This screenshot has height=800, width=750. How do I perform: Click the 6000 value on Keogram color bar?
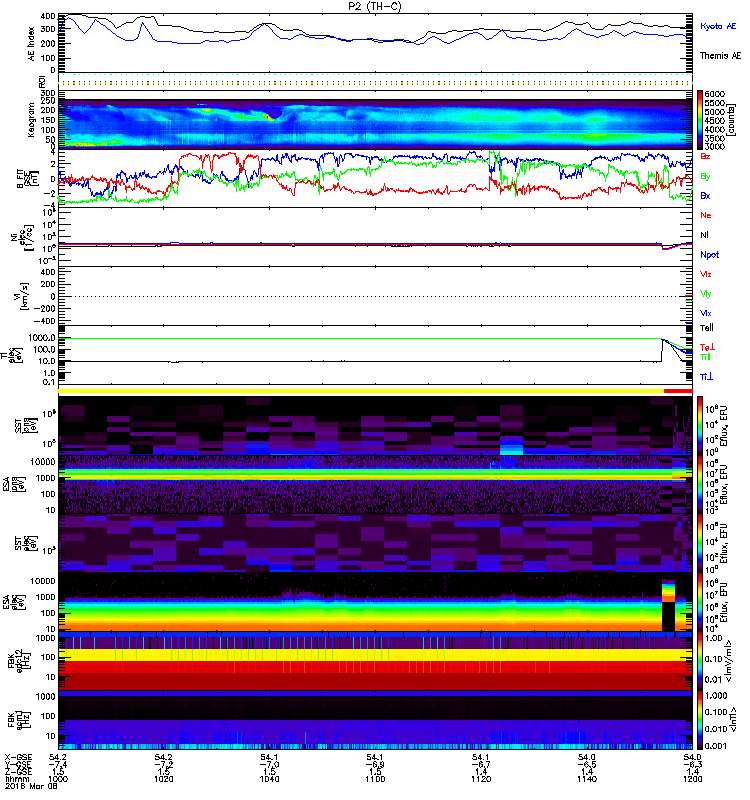(715, 94)
